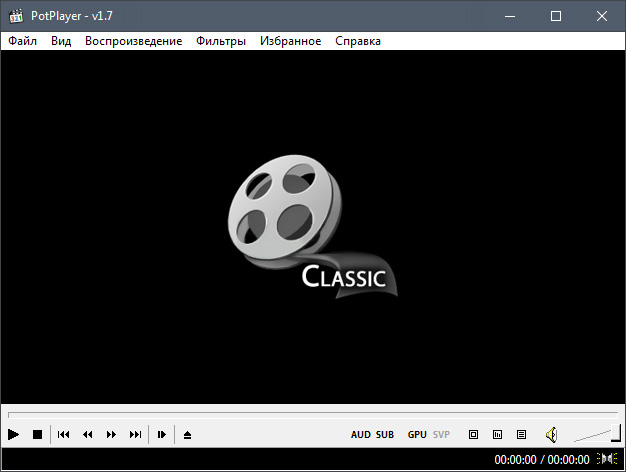Open the AUD audio track selector
The image size is (626, 472).
361,434
